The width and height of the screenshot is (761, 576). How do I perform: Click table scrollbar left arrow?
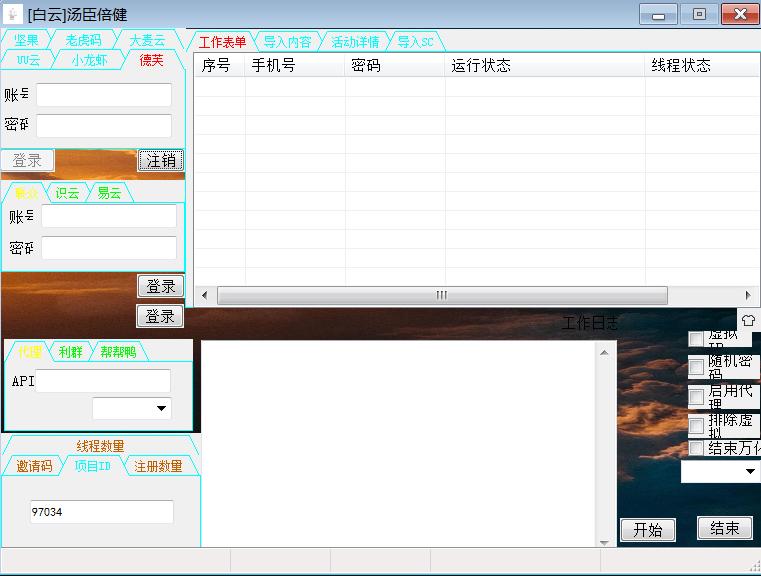pos(204,296)
